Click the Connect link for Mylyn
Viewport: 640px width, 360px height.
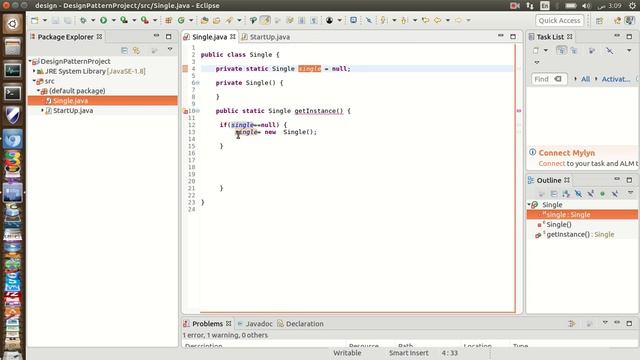click(x=551, y=163)
